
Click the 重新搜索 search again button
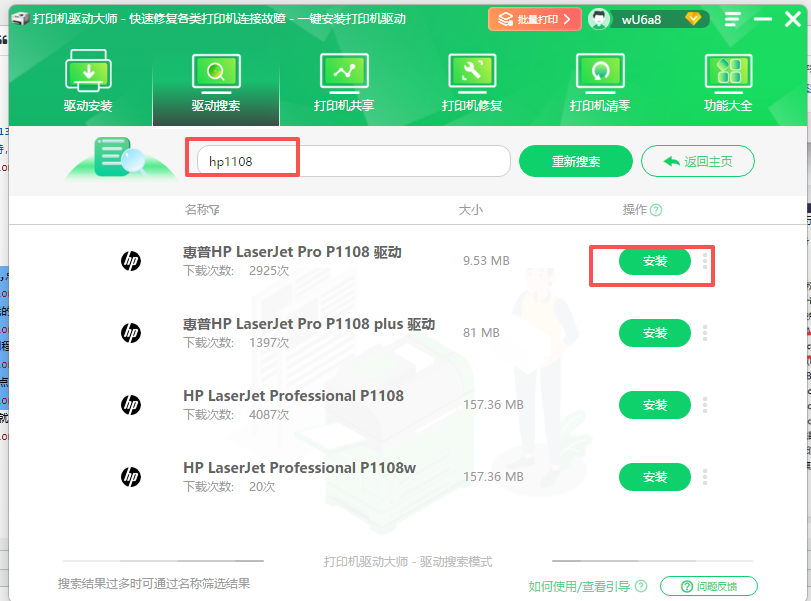[x=576, y=161]
